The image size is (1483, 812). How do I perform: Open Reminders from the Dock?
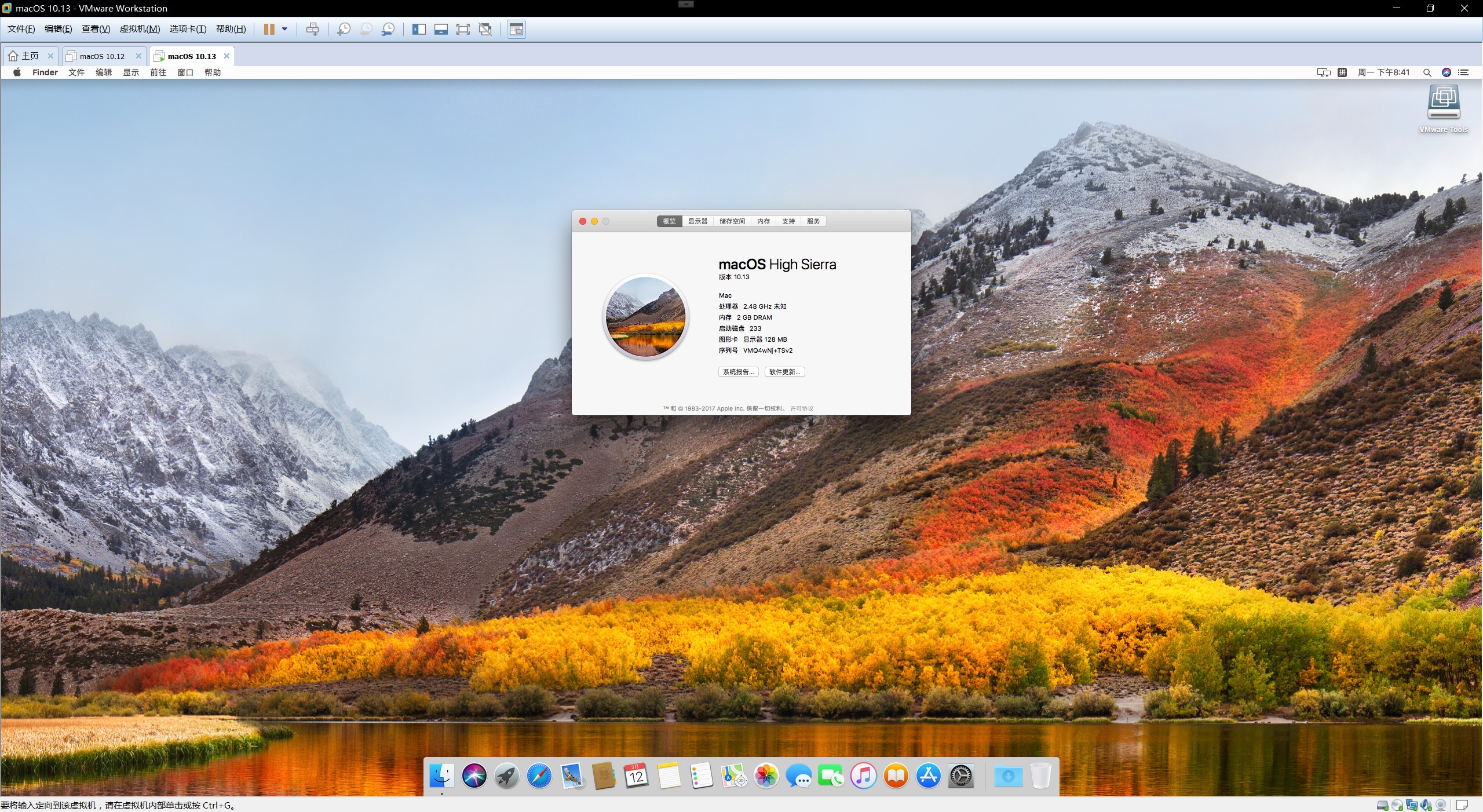click(x=702, y=776)
